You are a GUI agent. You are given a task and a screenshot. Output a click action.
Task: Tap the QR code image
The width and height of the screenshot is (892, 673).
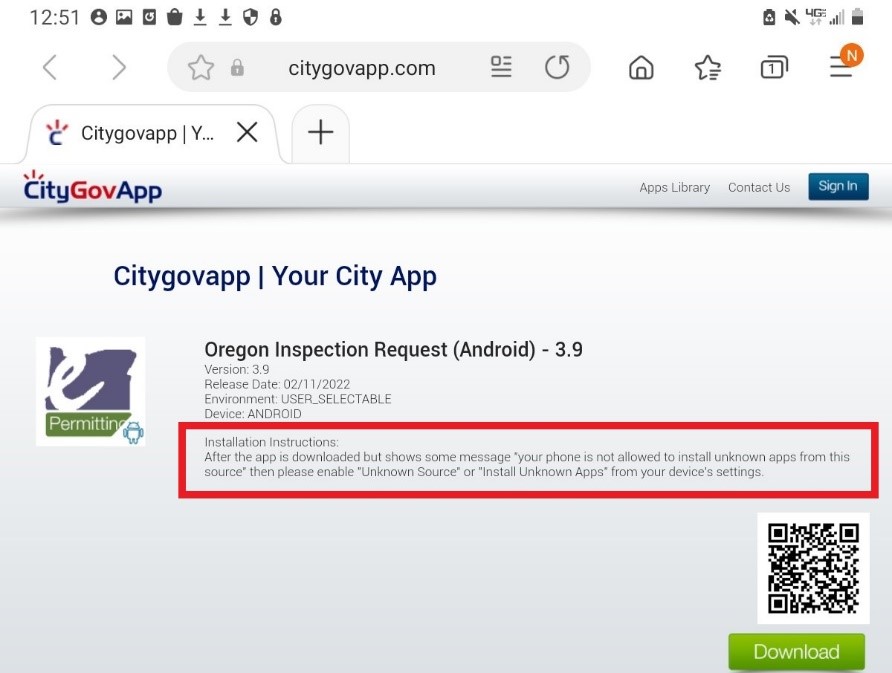click(x=813, y=569)
